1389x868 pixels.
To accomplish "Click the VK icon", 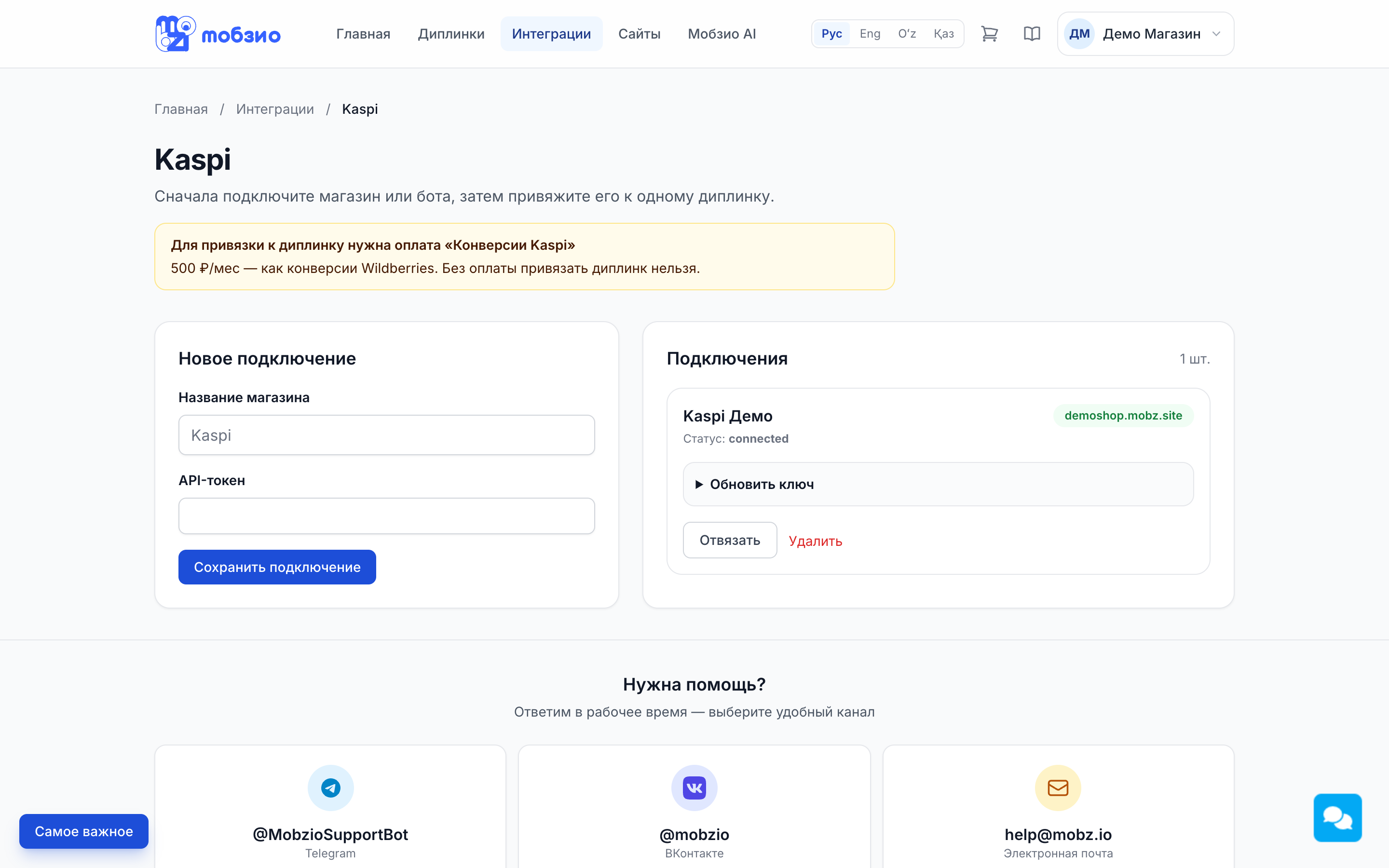I will (694, 787).
